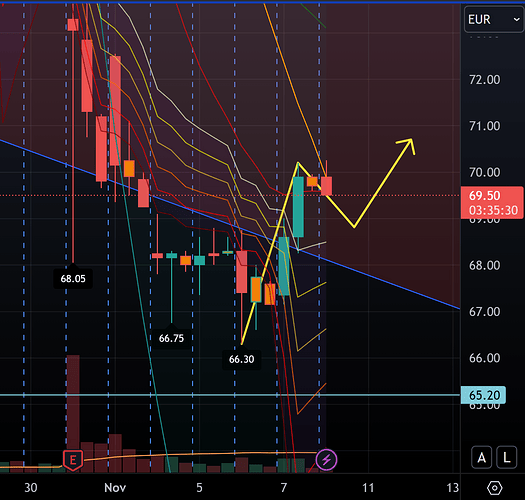Click the 72.00 level on price scale

click(484, 80)
